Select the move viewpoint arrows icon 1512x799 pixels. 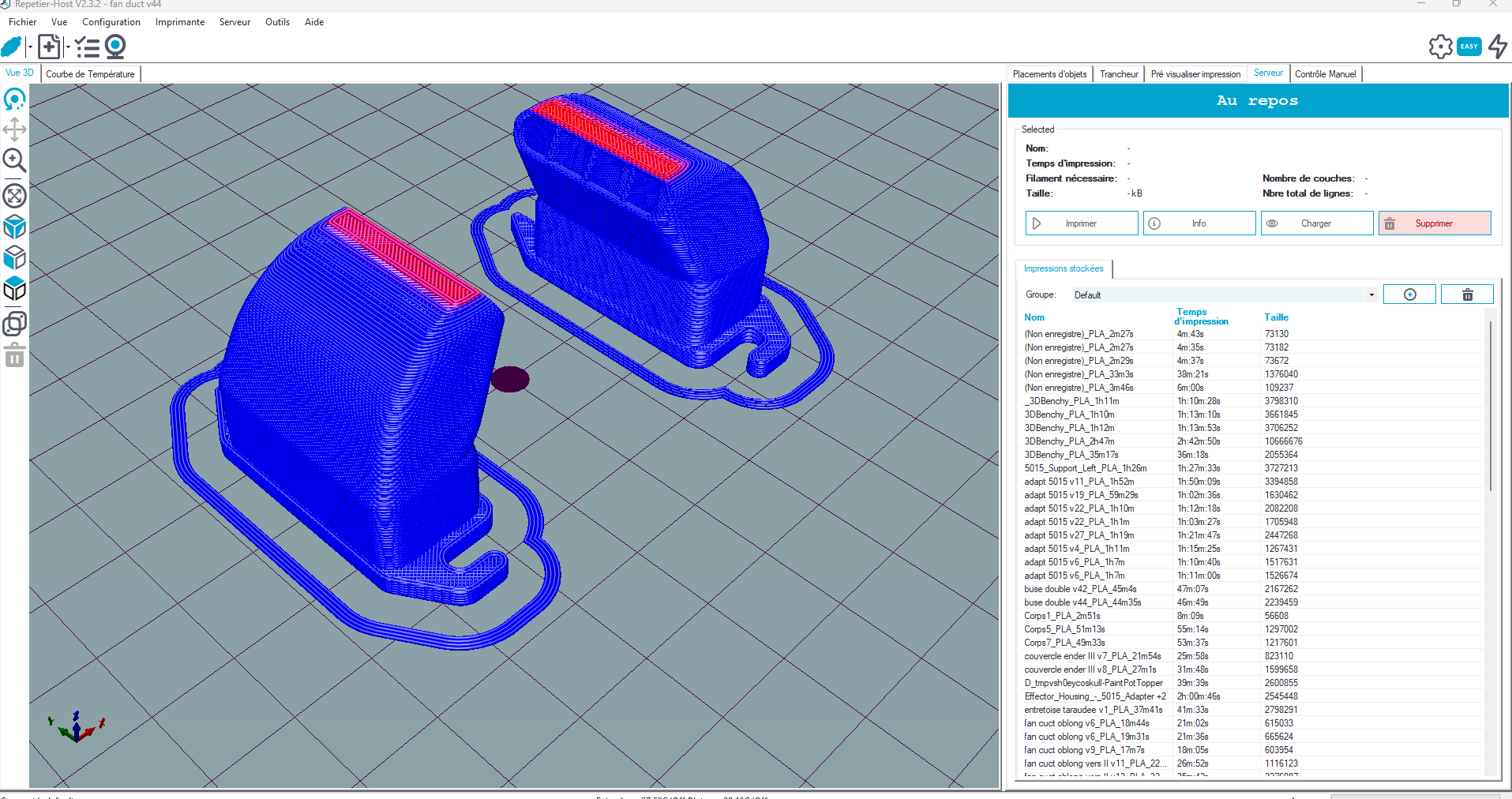click(x=14, y=129)
